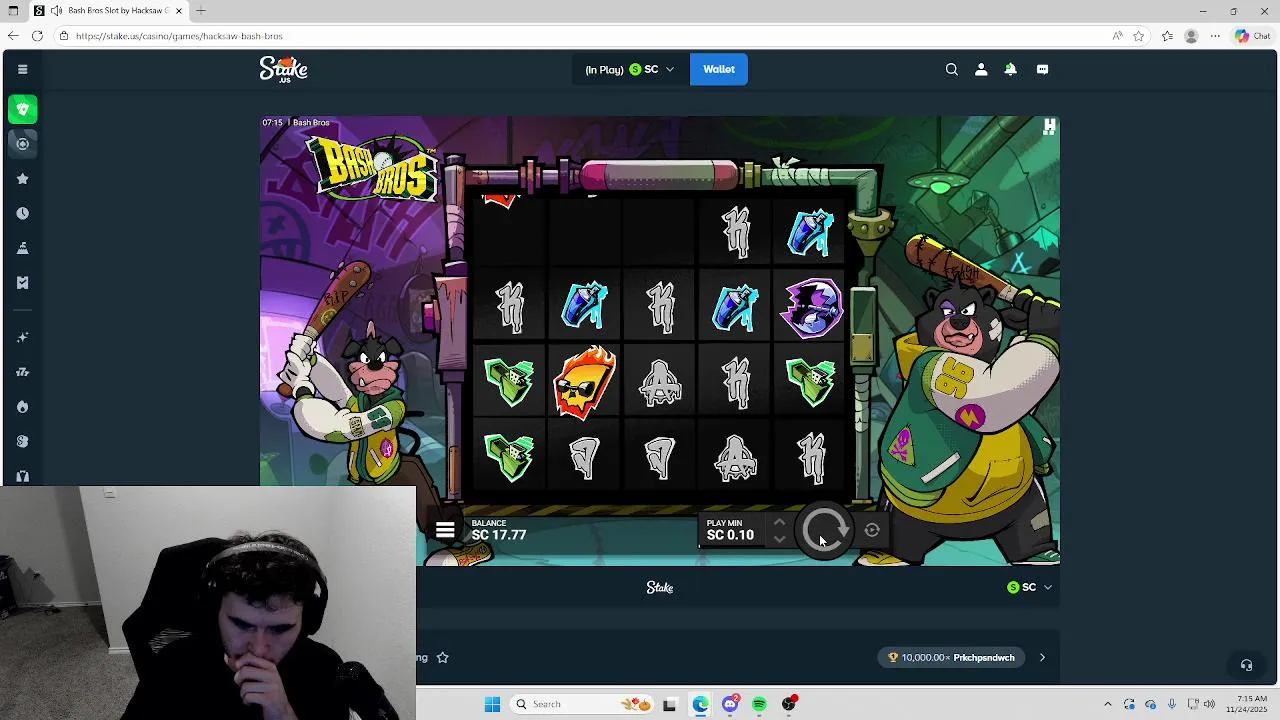This screenshot has height=720, width=1280.
Task: Open recent games clock sidebar icon
Action: click(x=22, y=213)
